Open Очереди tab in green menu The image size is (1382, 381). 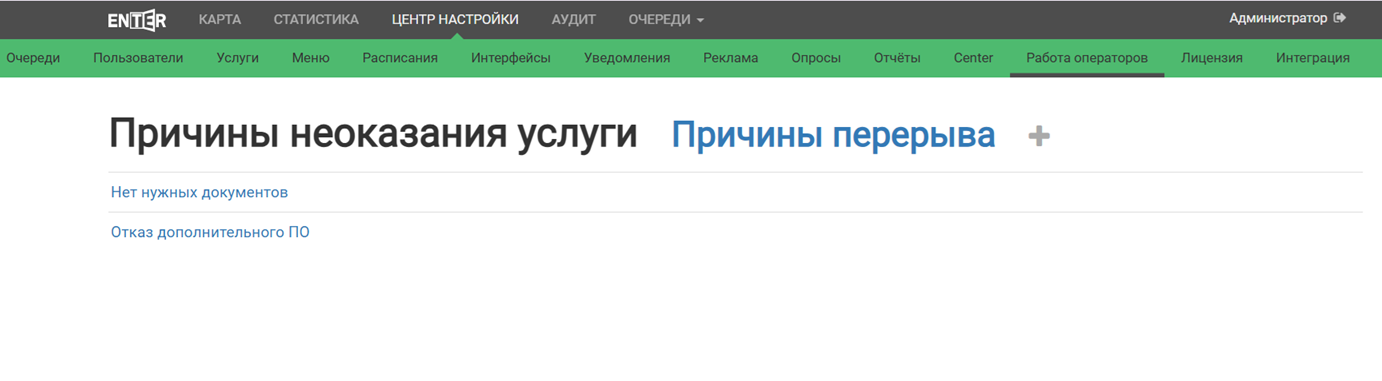pyautogui.click(x=33, y=58)
